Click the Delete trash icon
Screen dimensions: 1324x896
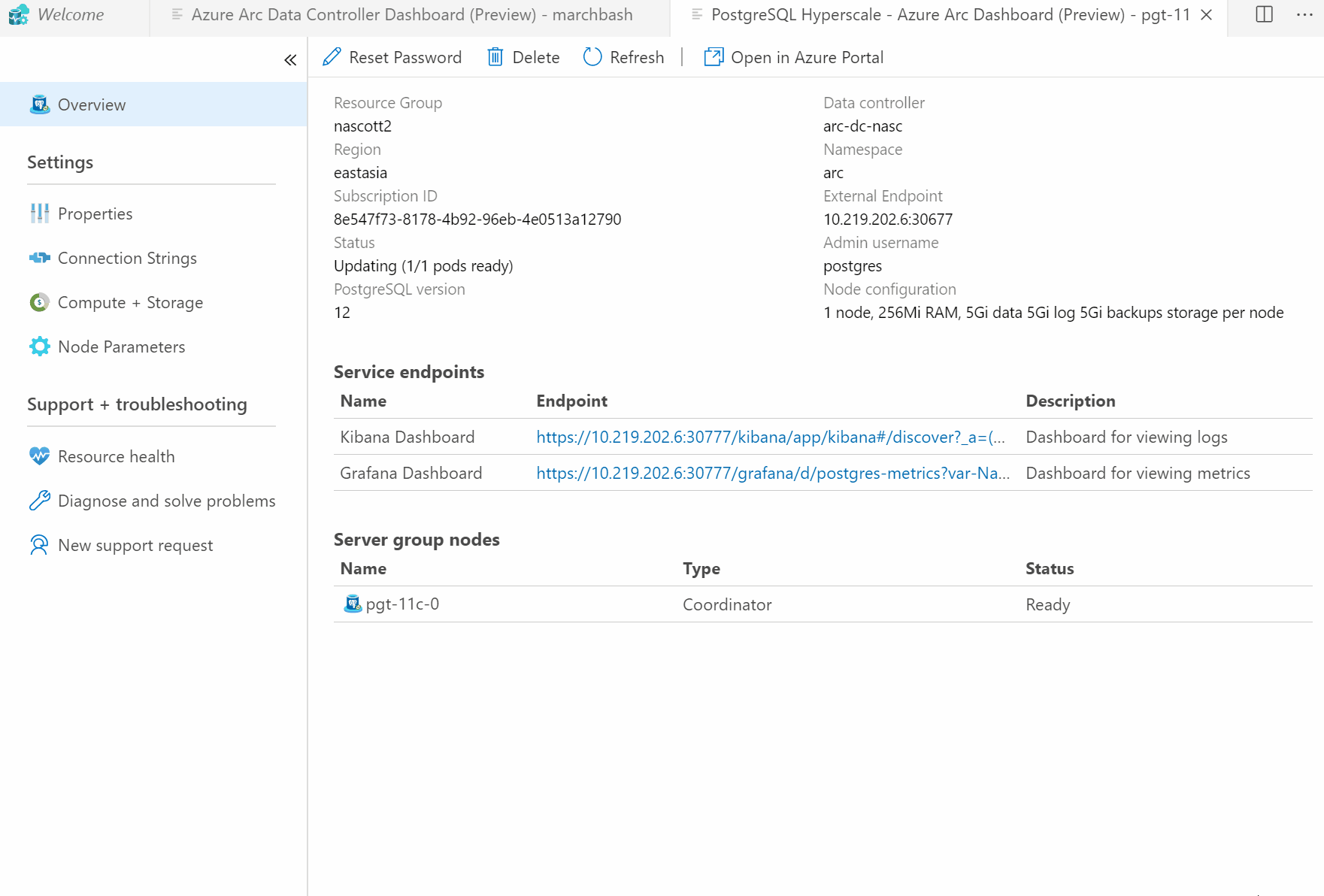[x=495, y=57]
